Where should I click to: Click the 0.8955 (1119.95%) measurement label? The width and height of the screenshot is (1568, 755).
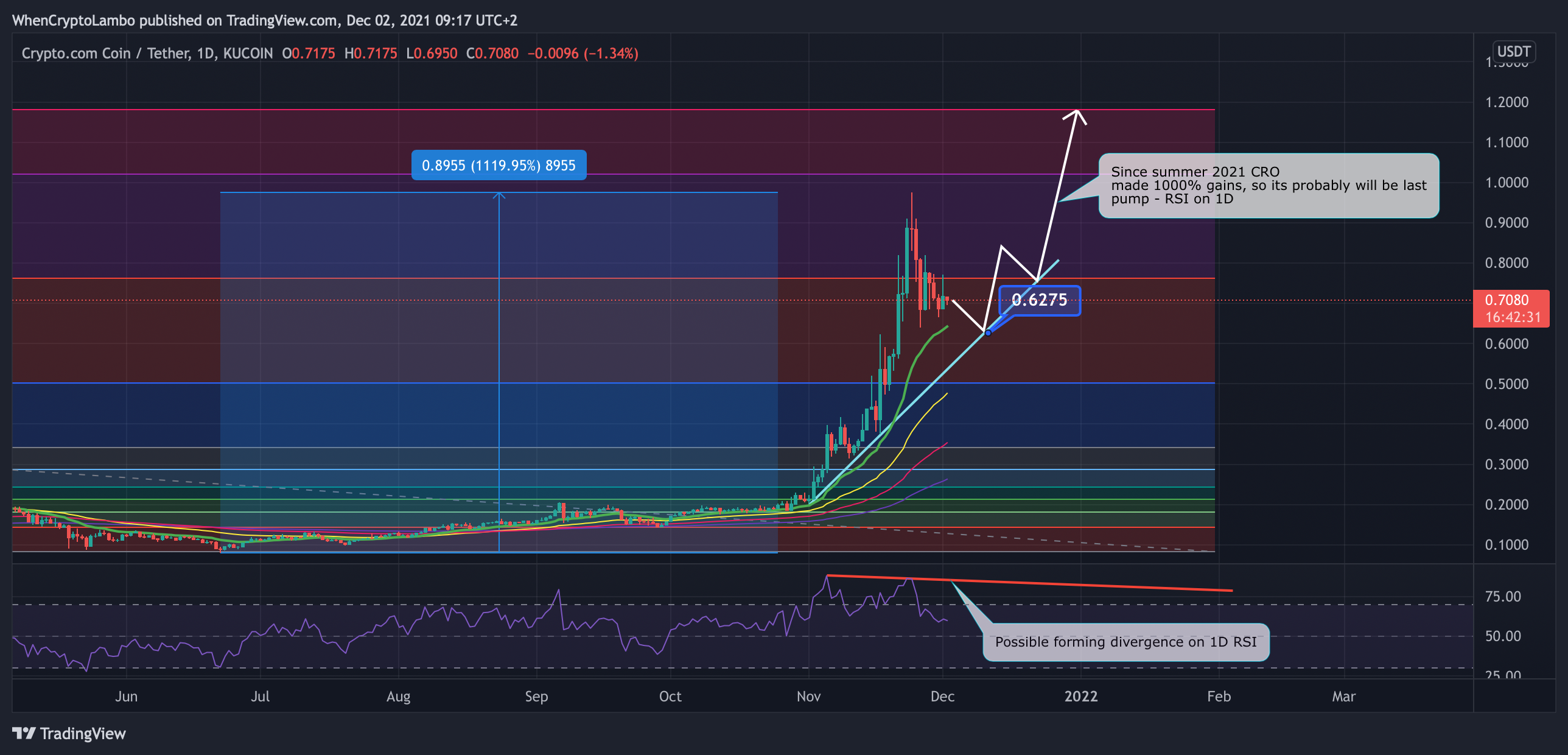pyautogui.click(x=499, y=165)
